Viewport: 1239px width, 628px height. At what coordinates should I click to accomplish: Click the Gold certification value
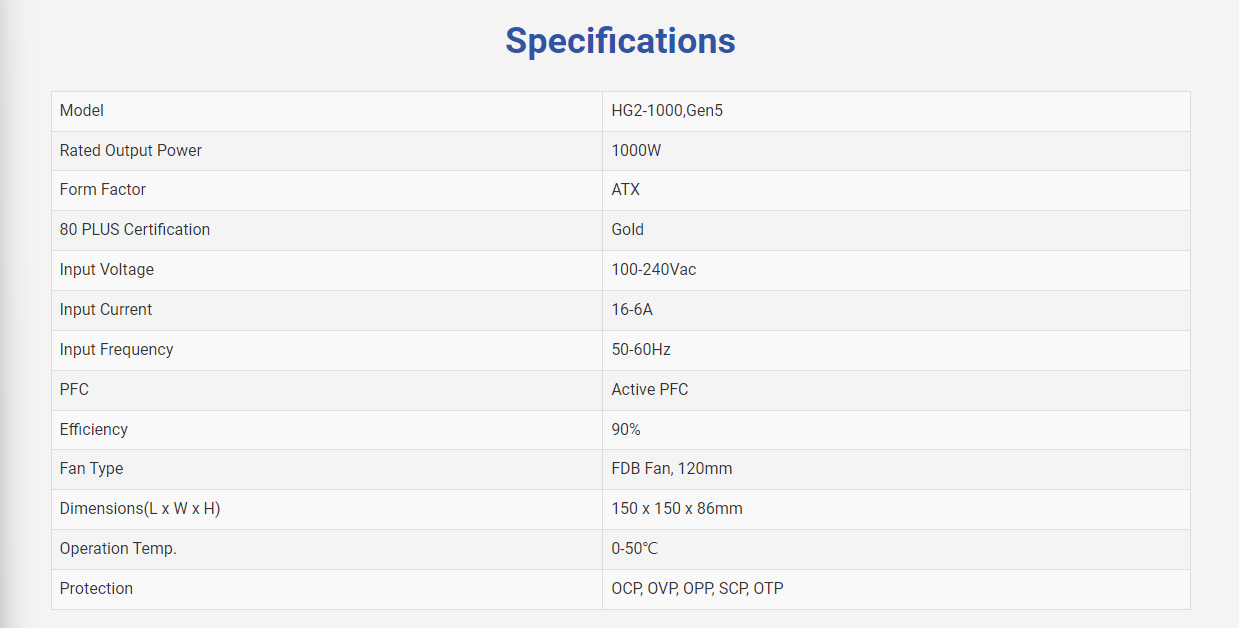628,229
